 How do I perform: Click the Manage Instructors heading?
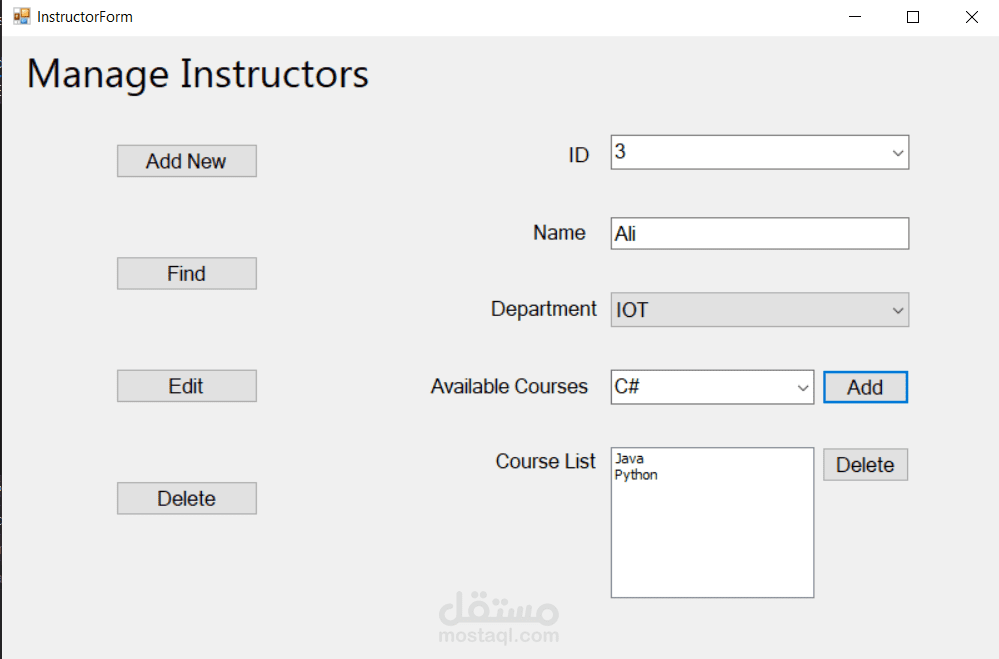(197, 75)
